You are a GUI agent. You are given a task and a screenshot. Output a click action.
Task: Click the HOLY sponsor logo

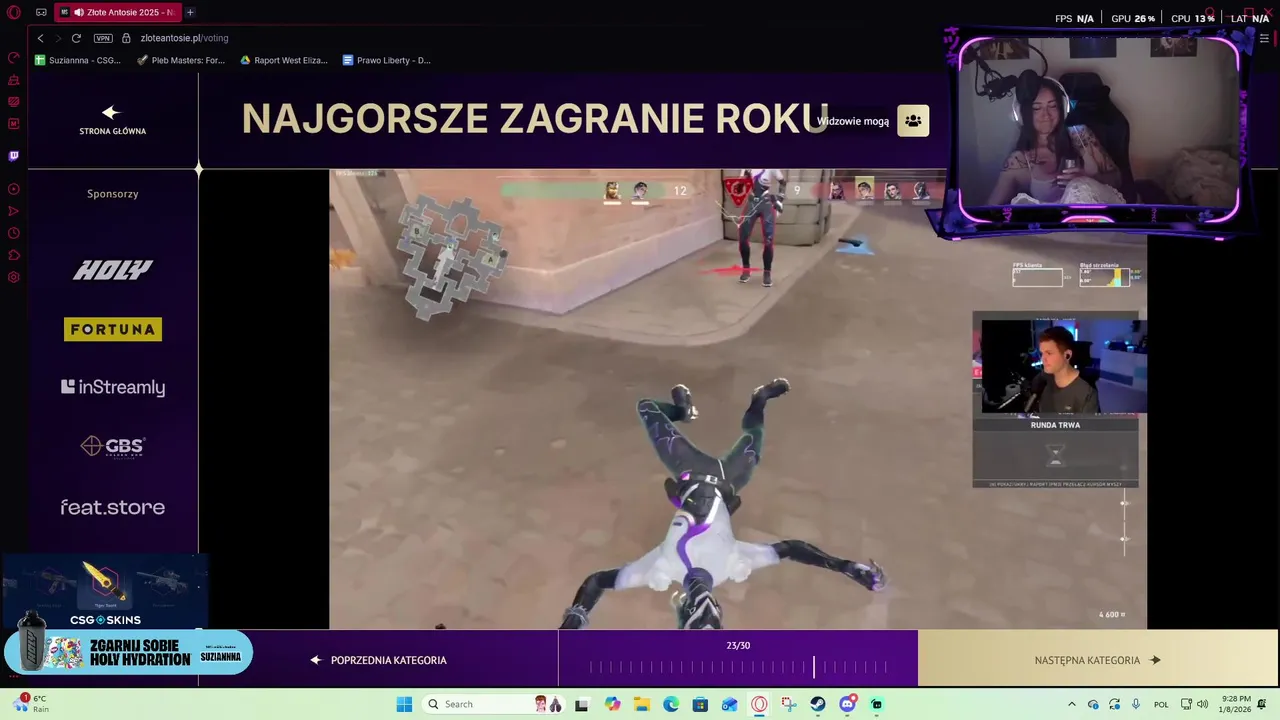click(113, 270)
